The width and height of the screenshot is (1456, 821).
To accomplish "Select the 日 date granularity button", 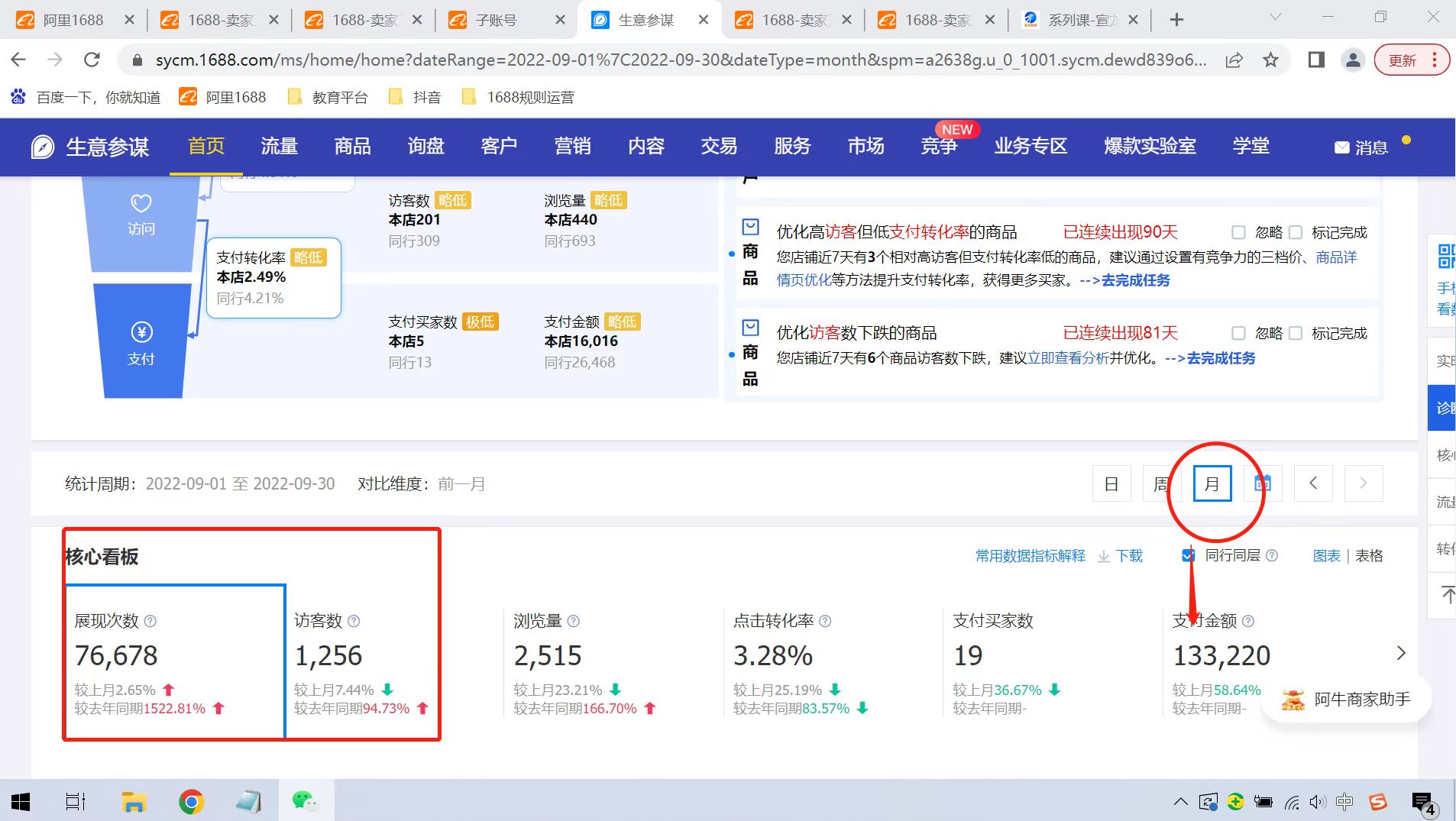I will pos(1111,483).
